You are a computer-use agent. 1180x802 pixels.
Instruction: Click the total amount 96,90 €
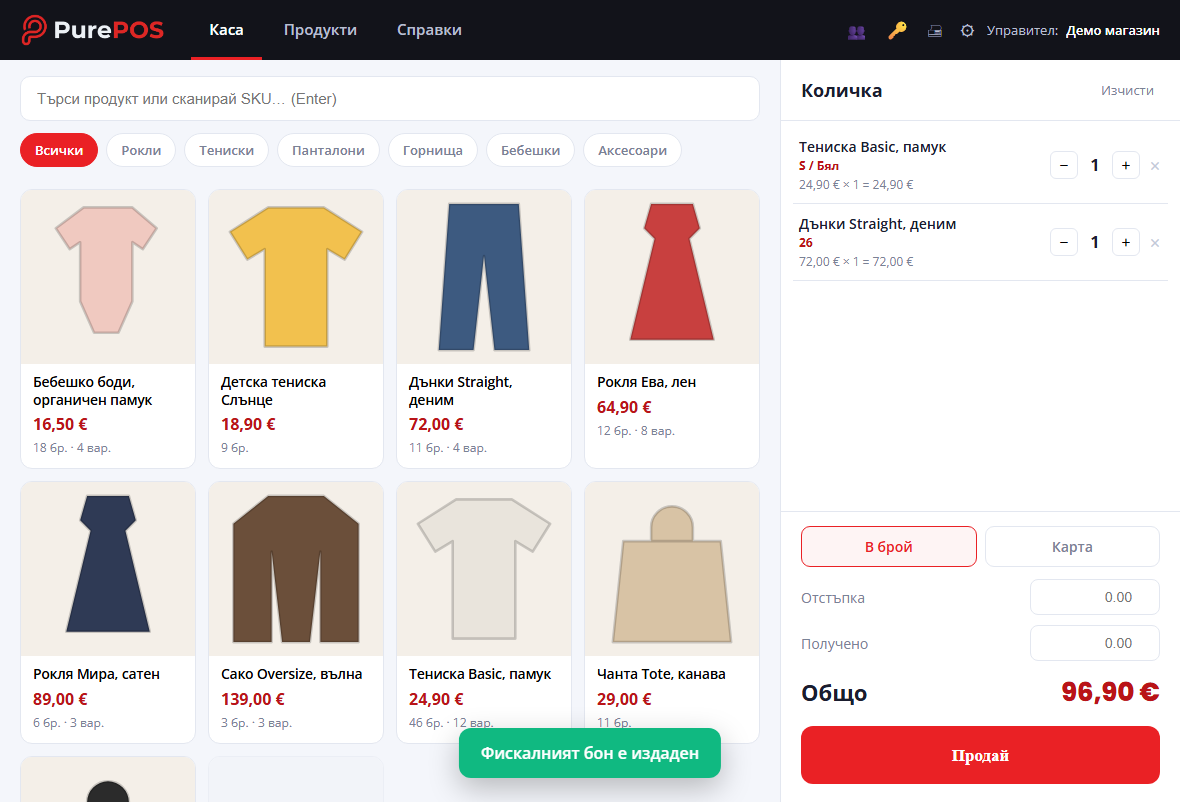tap(1110, 691)
